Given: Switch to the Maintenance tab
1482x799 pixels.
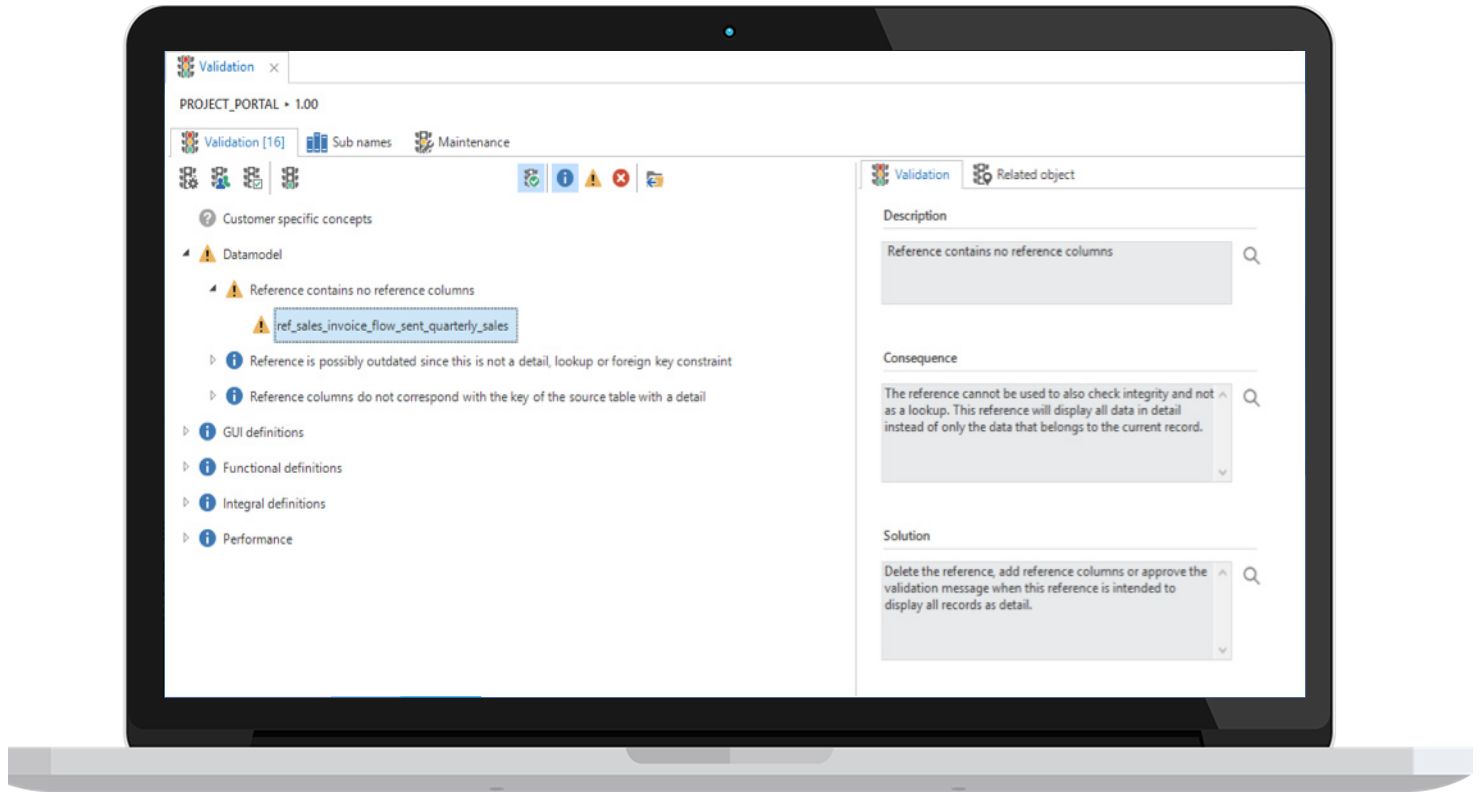Looking at the screenshot, I should [463, 142].
